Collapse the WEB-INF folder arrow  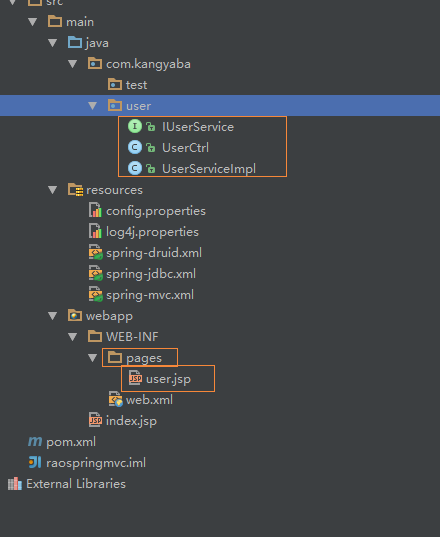tap(73, 337)
